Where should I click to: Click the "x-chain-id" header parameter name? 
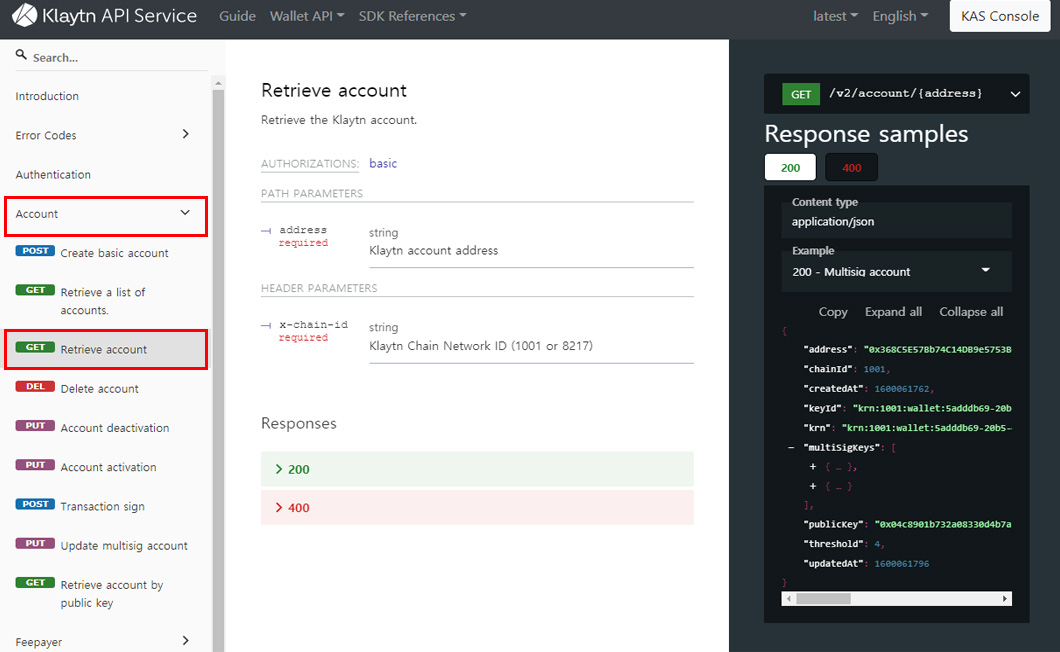coord(314,325)
